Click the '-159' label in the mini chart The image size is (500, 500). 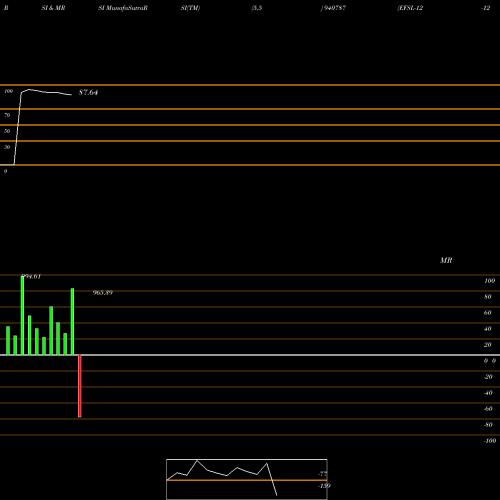[x=324, y=486]
